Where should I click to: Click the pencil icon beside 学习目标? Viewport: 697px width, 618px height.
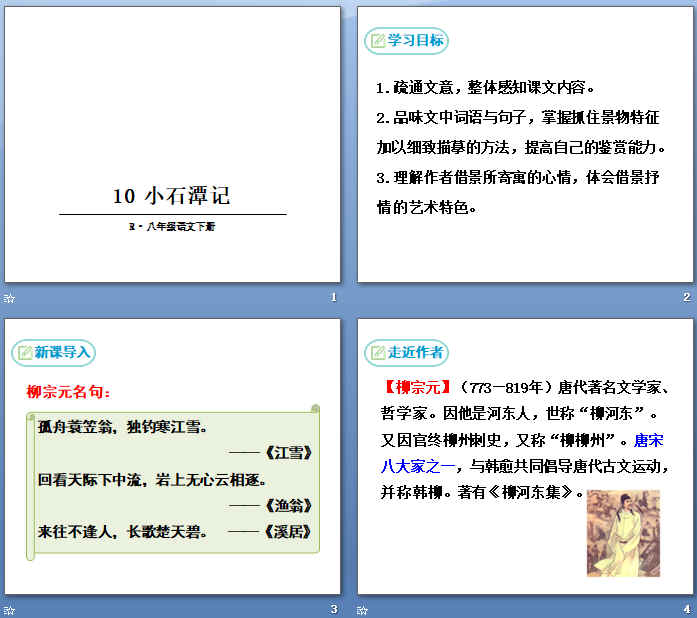click(378, 41)
